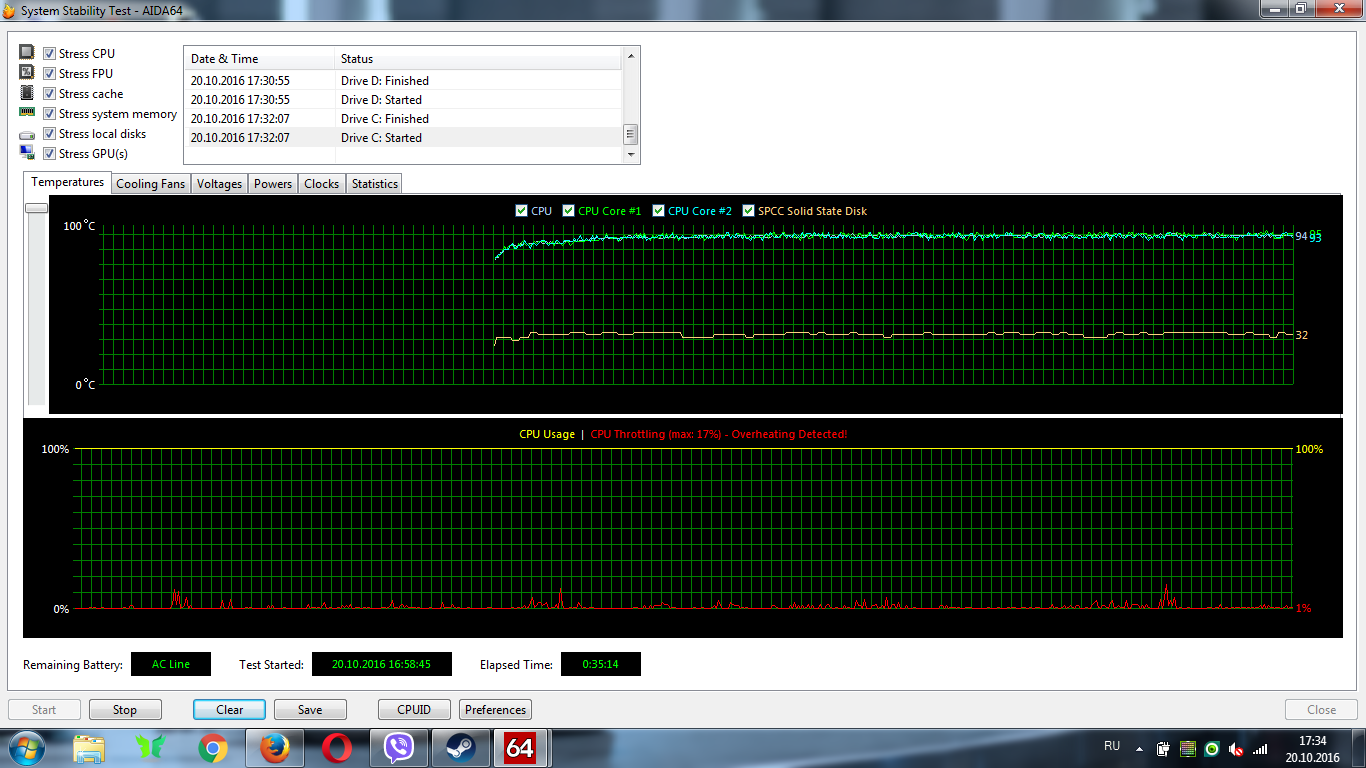
Task: Uncheck Stress cache checkbox
Action: click(x=49, y=94)
